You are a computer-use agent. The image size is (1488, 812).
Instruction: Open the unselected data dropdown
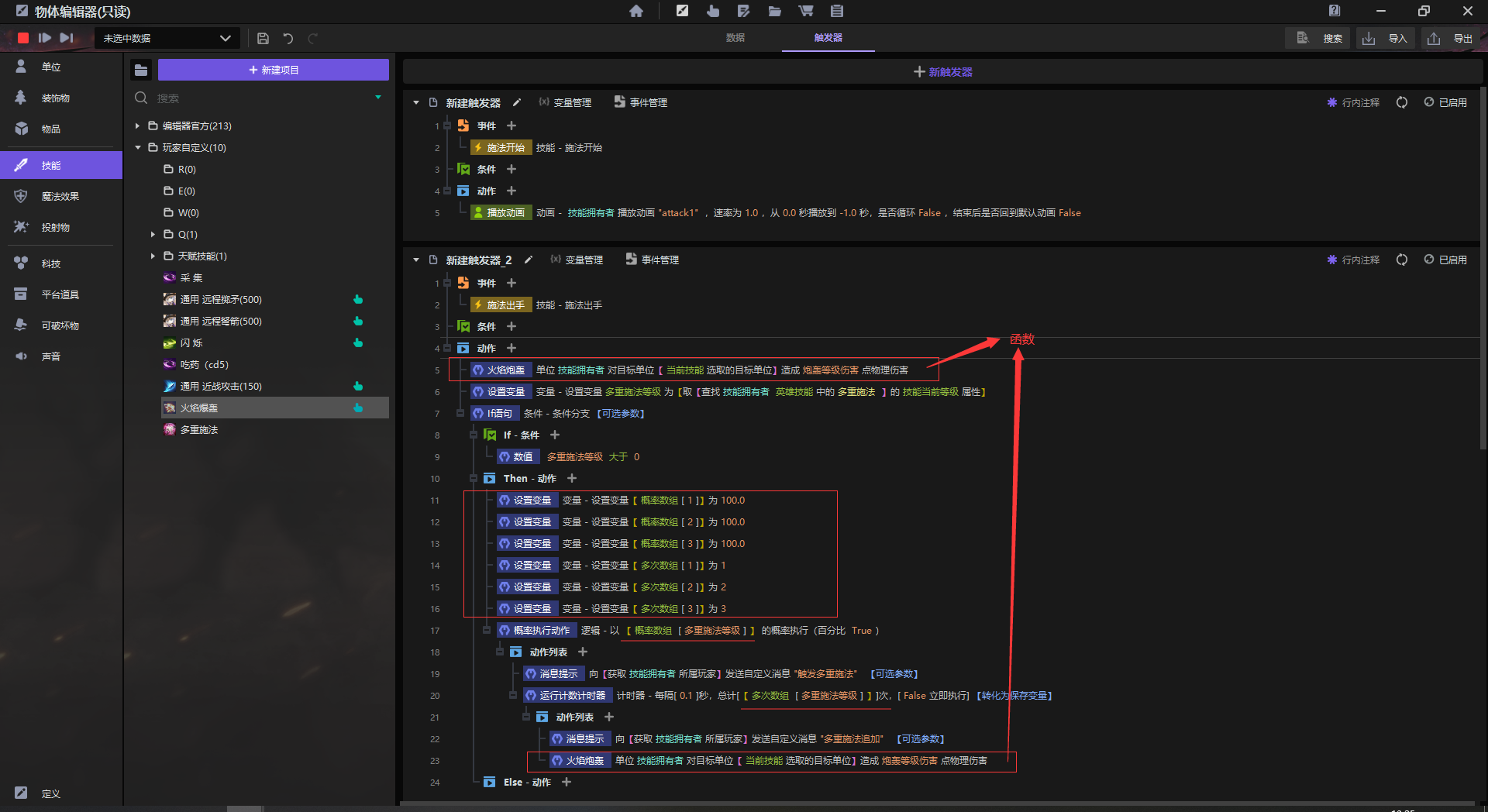click(x=167, y=38)
